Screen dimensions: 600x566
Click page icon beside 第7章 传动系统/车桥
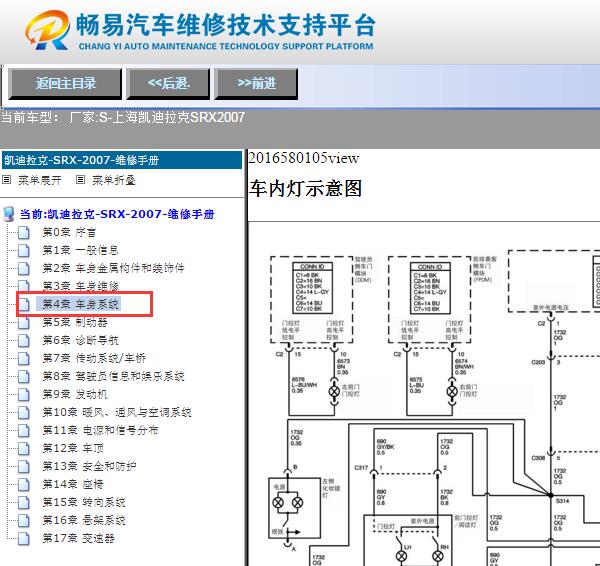24,358
